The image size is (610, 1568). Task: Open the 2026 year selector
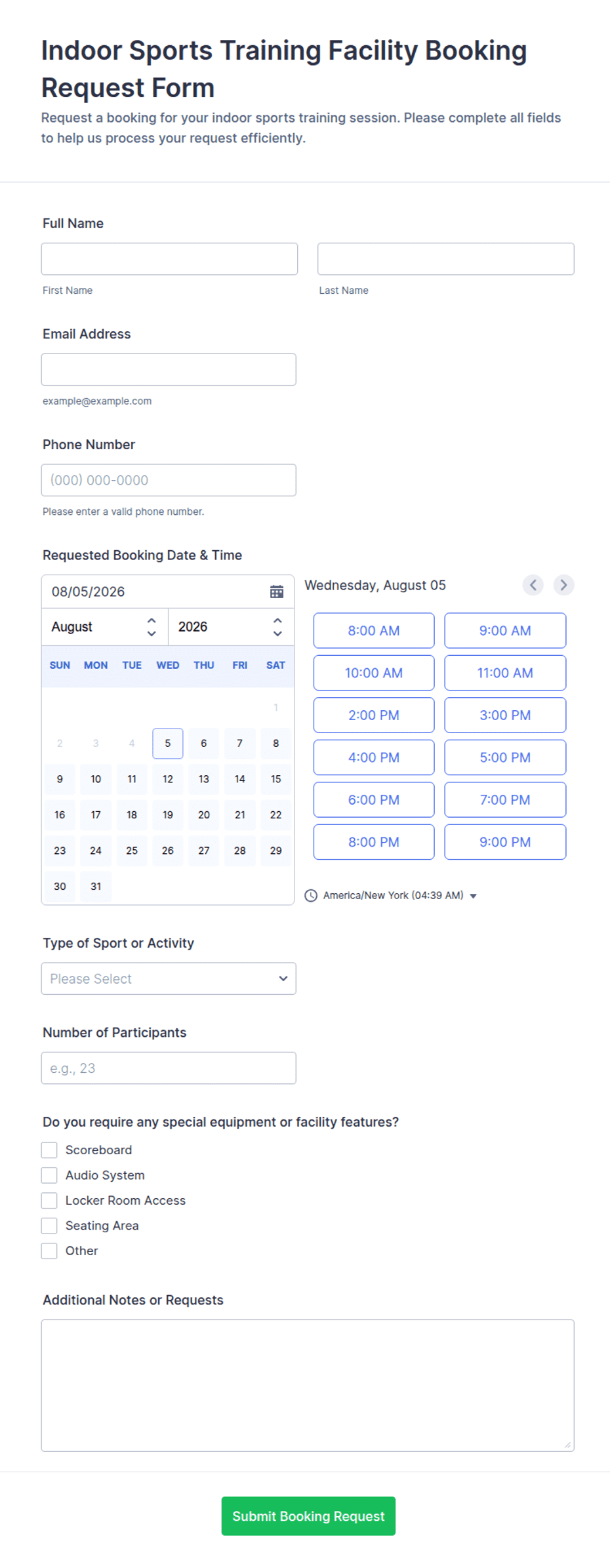click(231, 627)
